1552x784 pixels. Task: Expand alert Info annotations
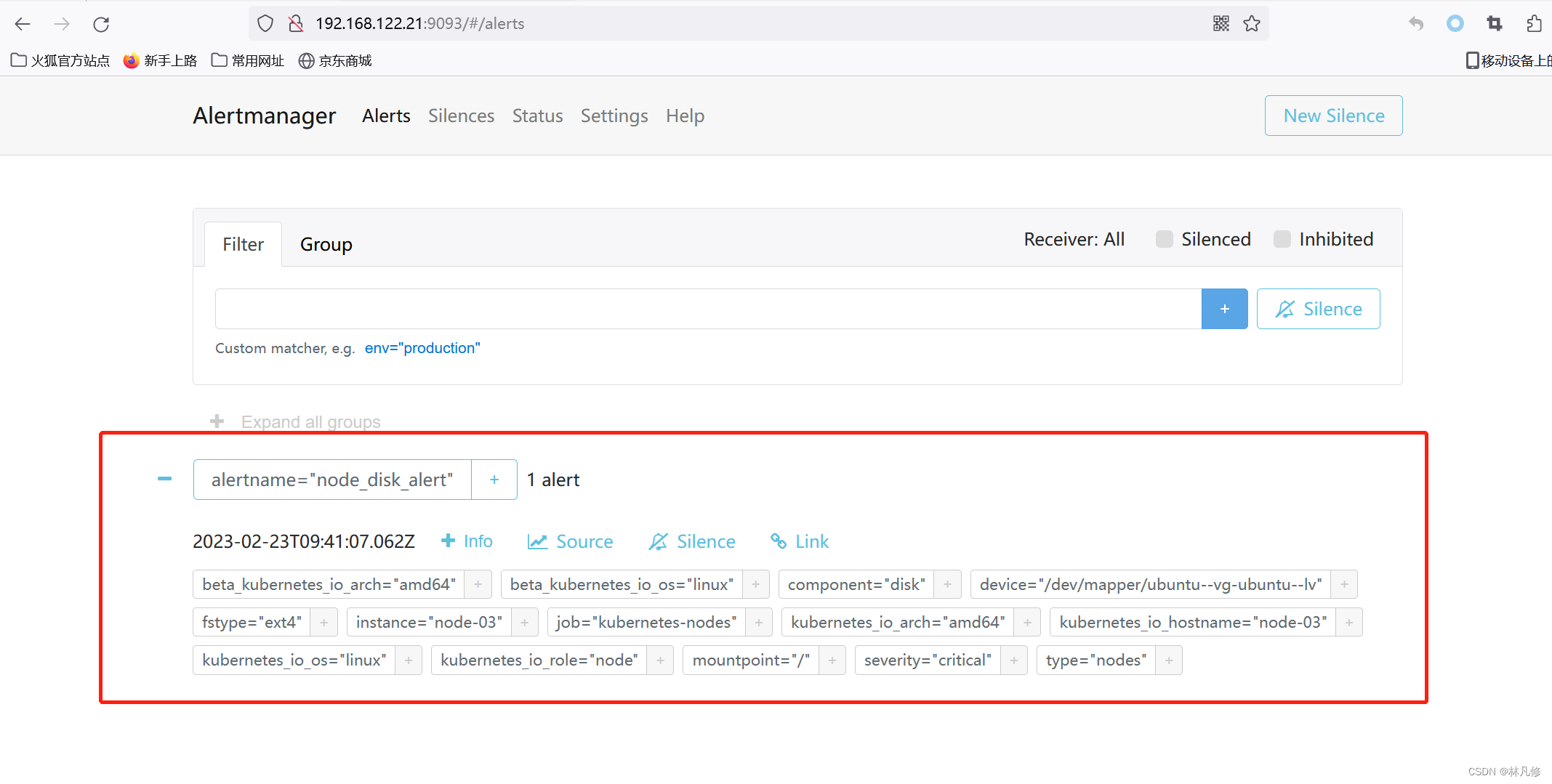pyautogui.click(x=467, y=541)
